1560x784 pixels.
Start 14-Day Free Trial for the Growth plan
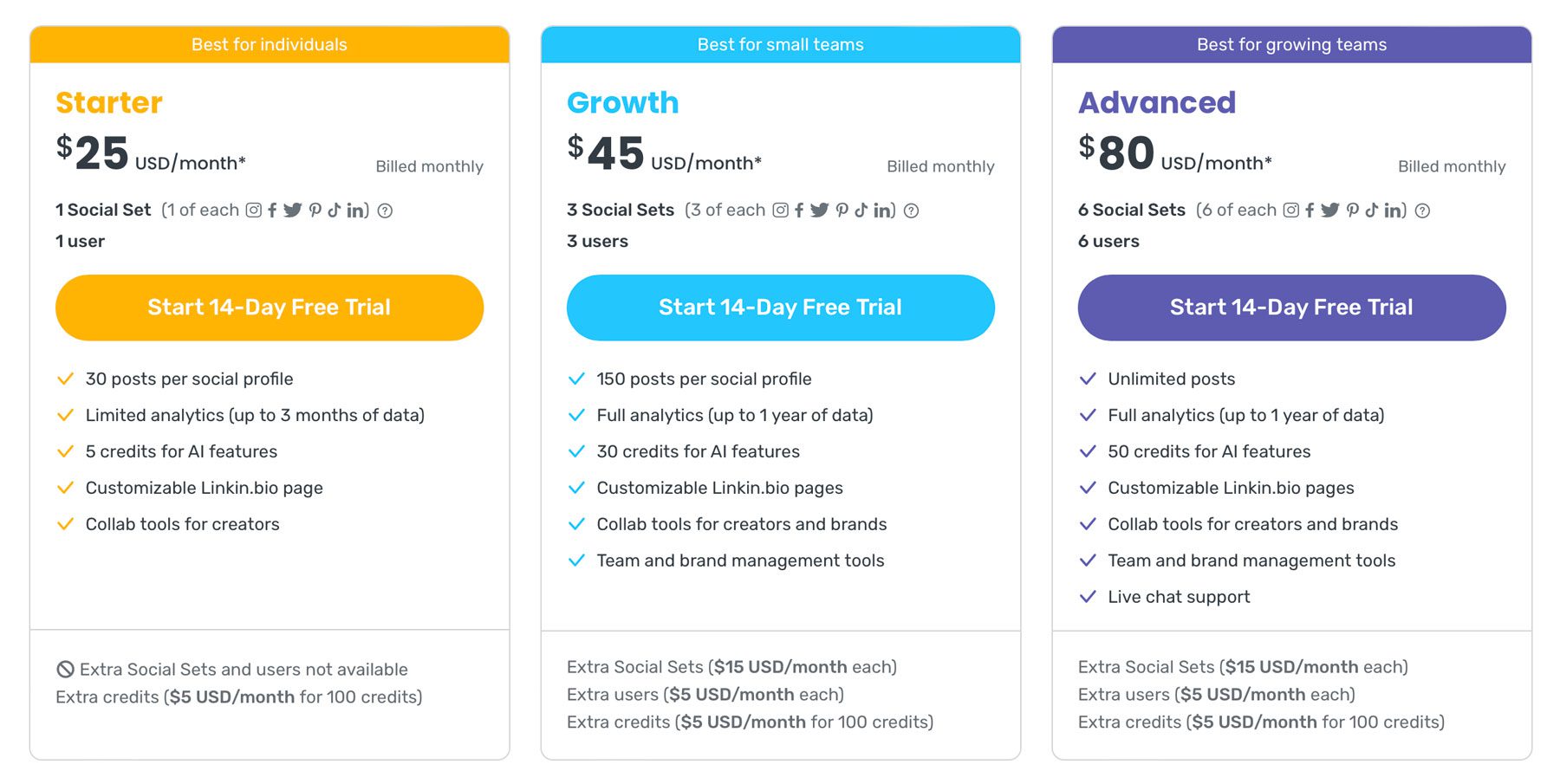coord(780,307)
